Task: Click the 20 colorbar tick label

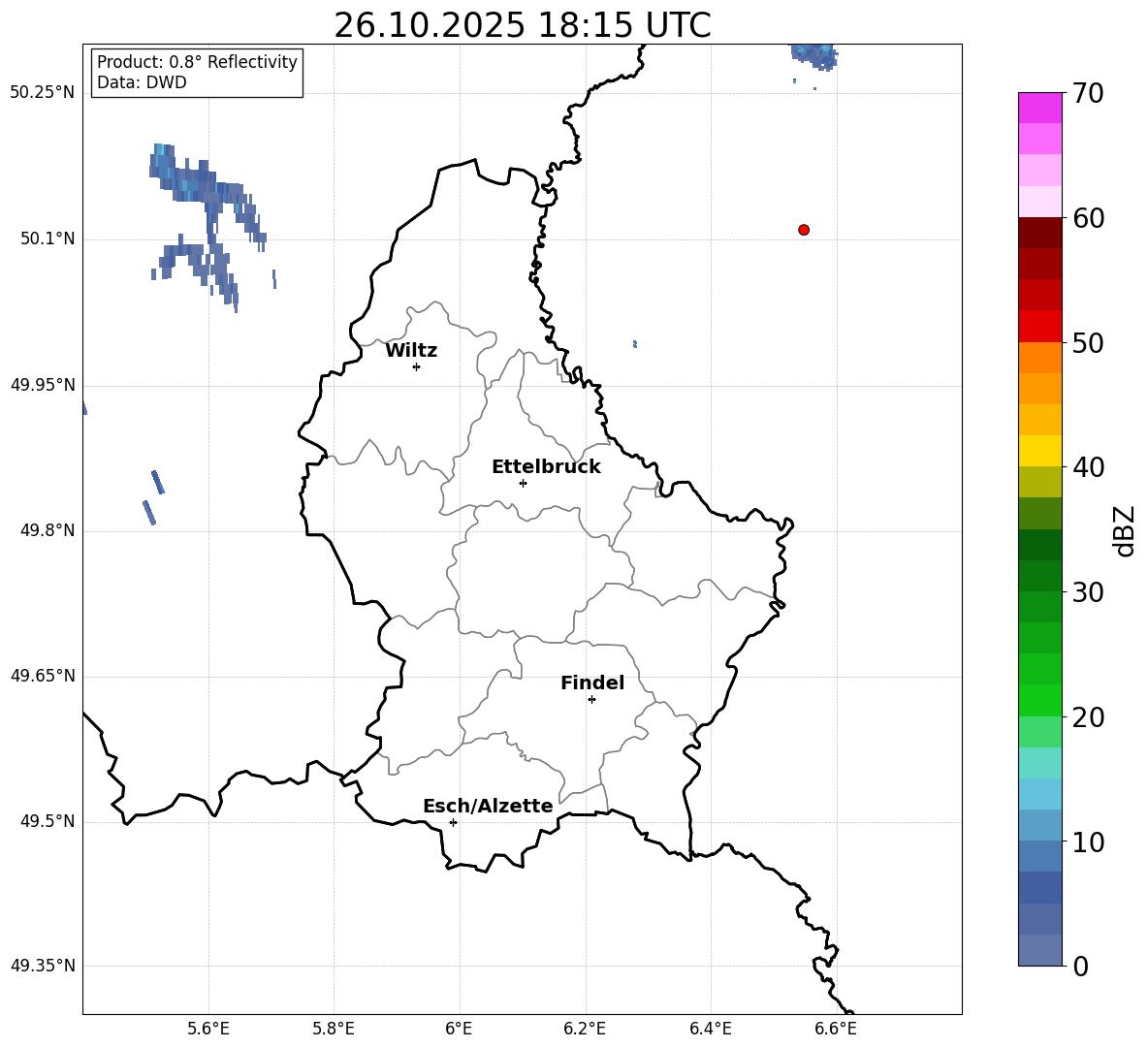Action: pos(1088,717)
